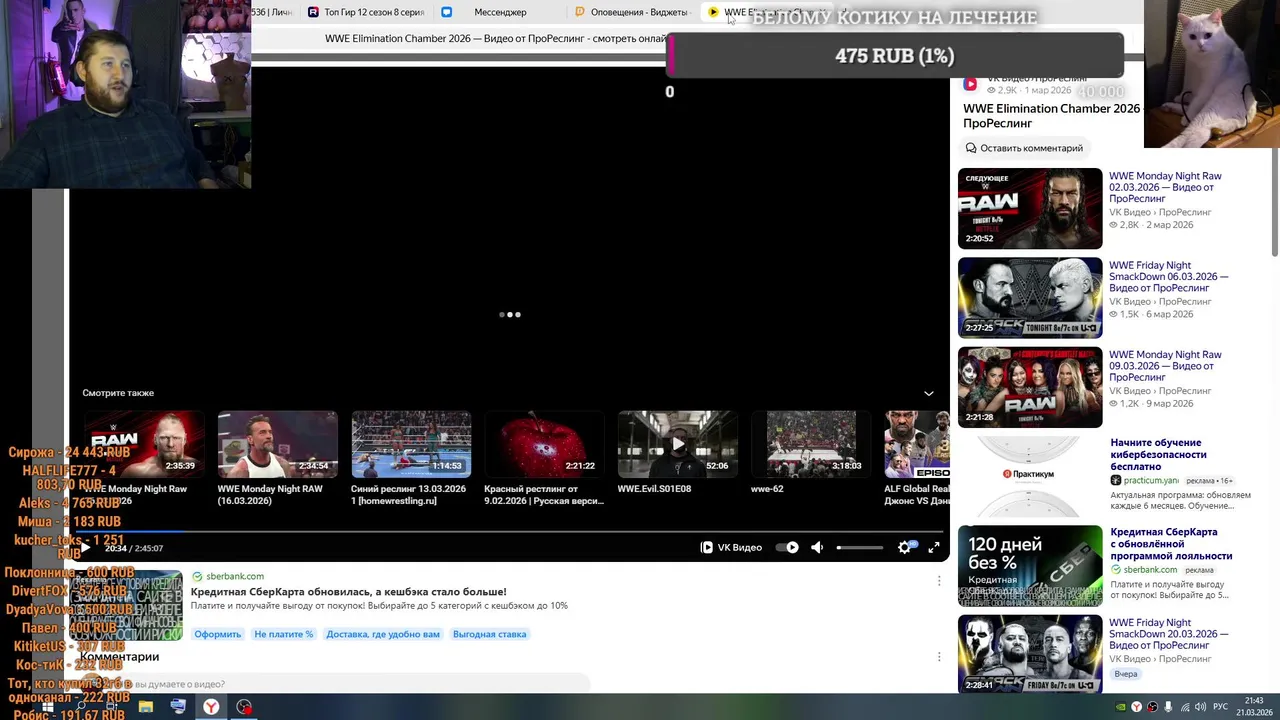Open the comments section three-dot menu

point(939,657)
